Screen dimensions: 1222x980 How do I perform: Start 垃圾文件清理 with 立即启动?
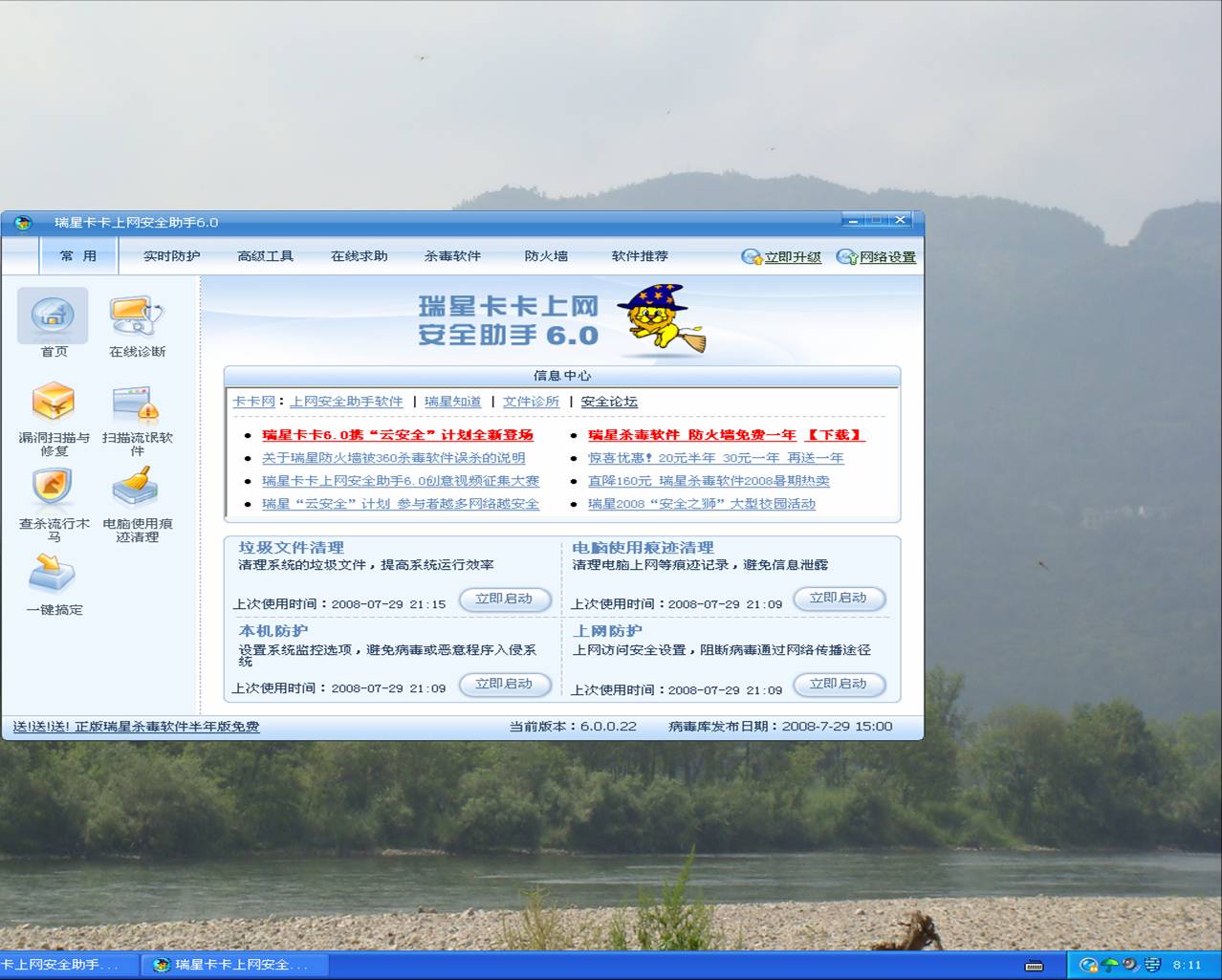pyautogui.click(x=504, y=599)
